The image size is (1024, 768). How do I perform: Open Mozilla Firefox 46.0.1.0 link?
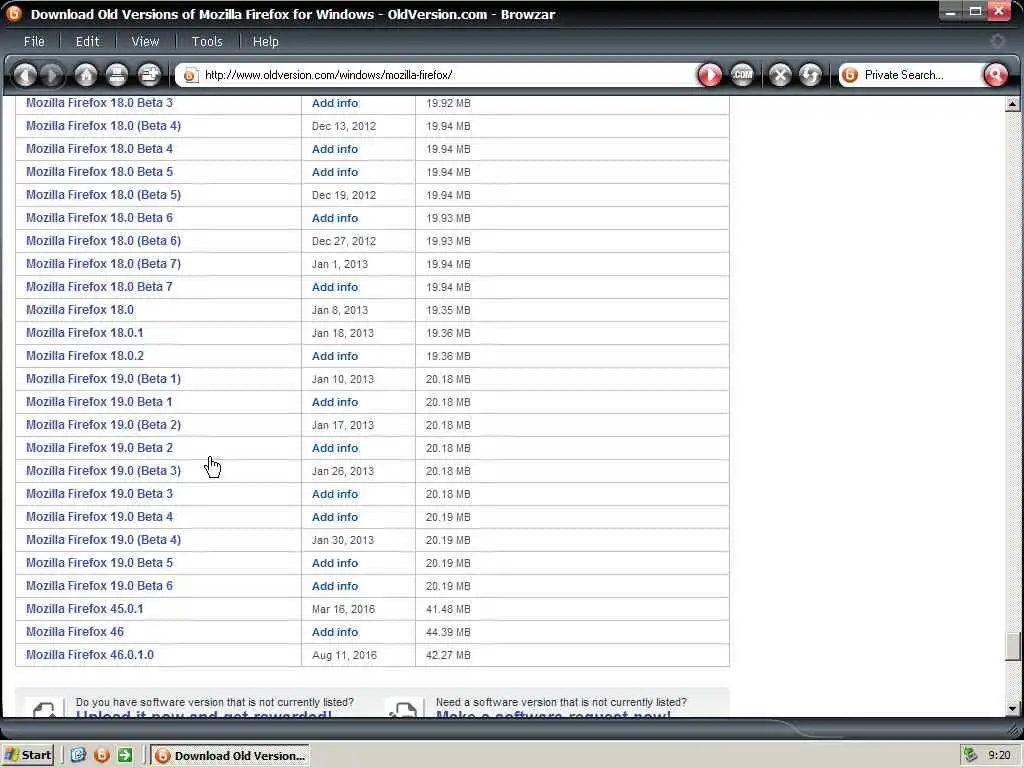[89, 654]
